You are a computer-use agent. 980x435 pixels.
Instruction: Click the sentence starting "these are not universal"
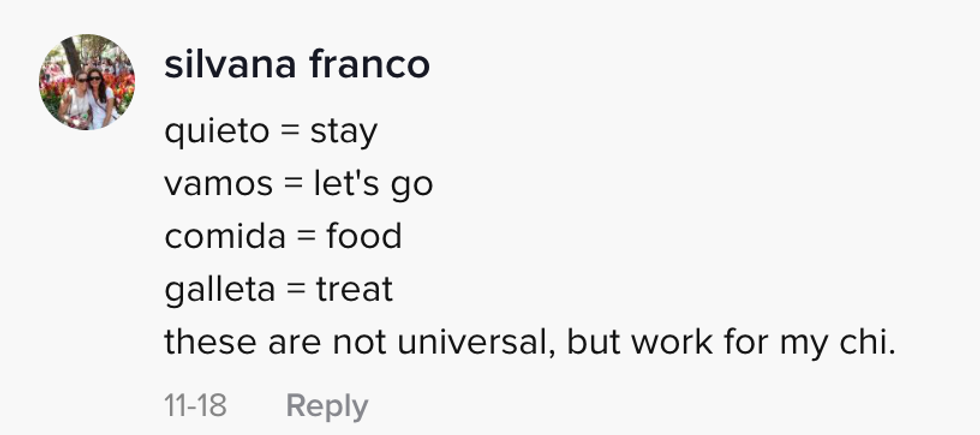531,342
